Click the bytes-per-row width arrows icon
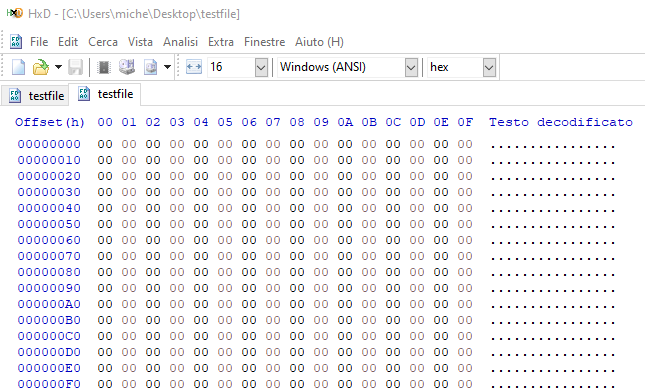645x392 pixels. [x=193, y=67]
